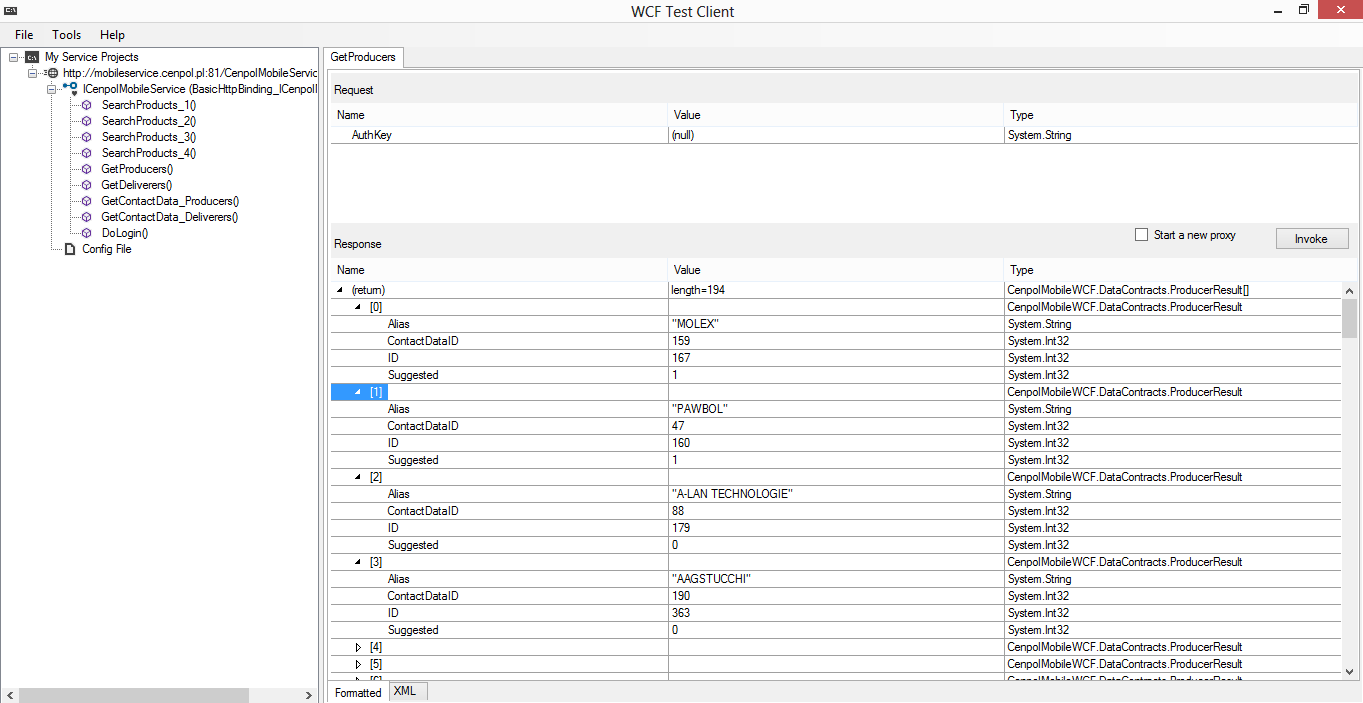This screenshot has width=1363, height=703.
Task: Expand the [4] result item
Action: pos(359,647)
